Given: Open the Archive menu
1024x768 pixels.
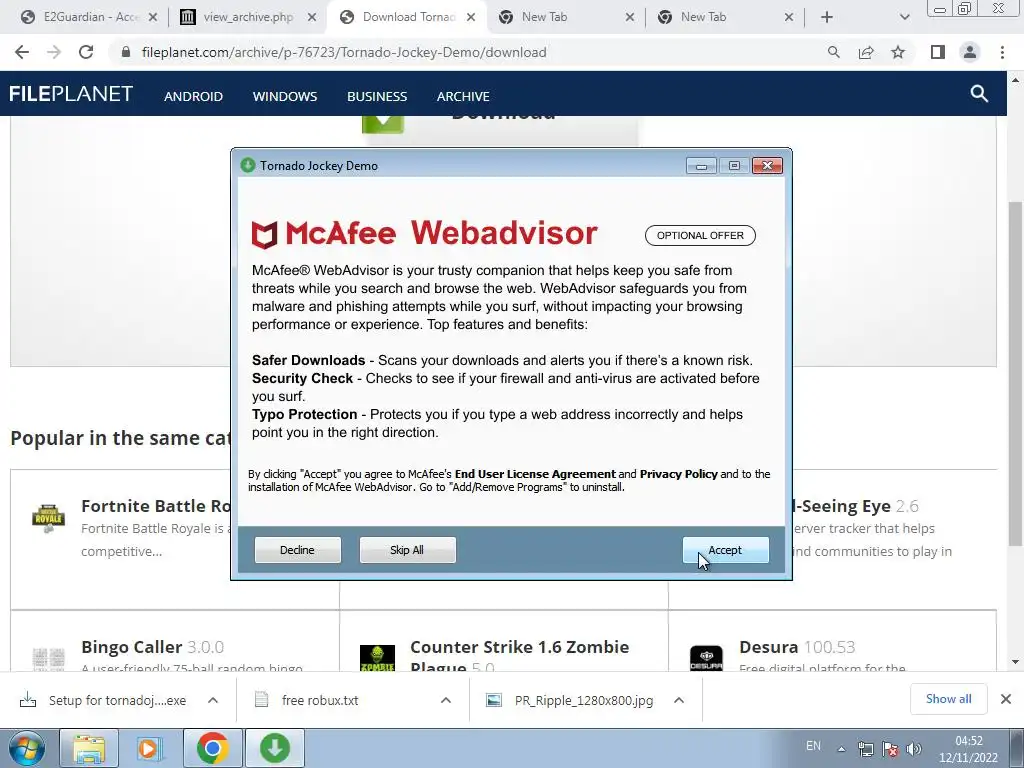Looking at the screenshot, I should click(x=463, y=97).
